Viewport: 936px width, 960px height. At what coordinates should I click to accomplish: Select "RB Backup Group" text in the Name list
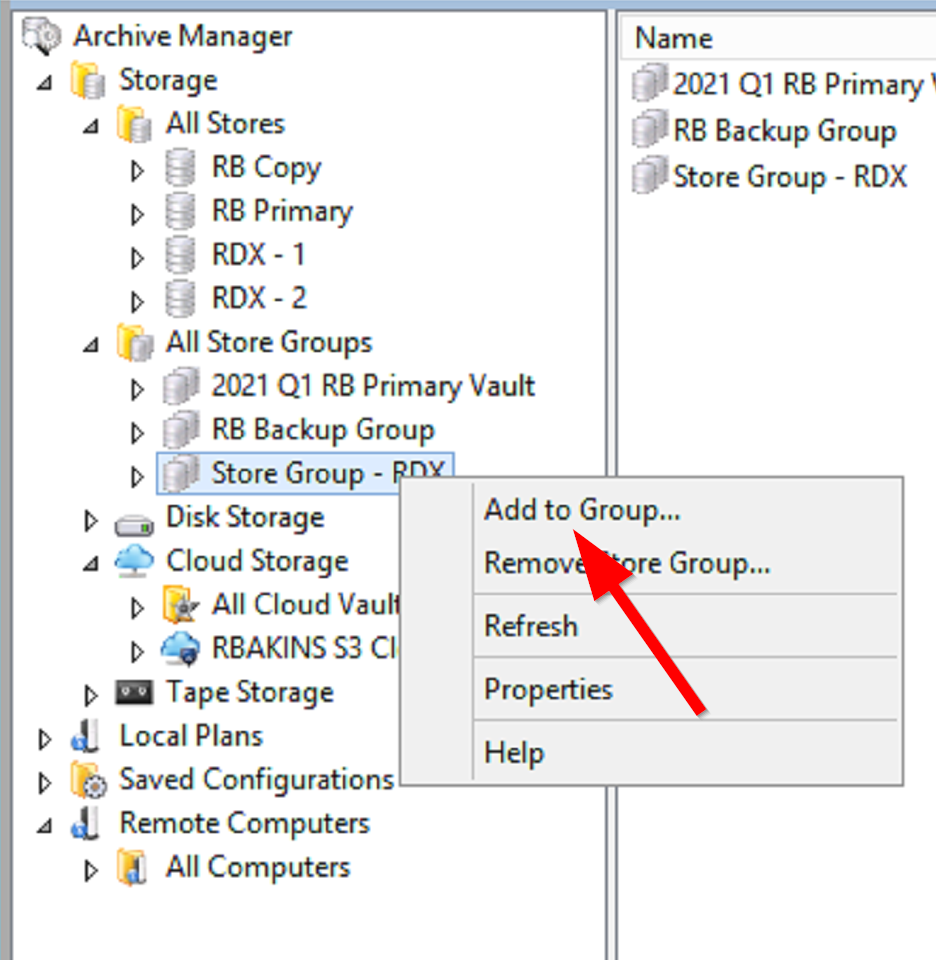pyautogui.click(x=785, y=130)
